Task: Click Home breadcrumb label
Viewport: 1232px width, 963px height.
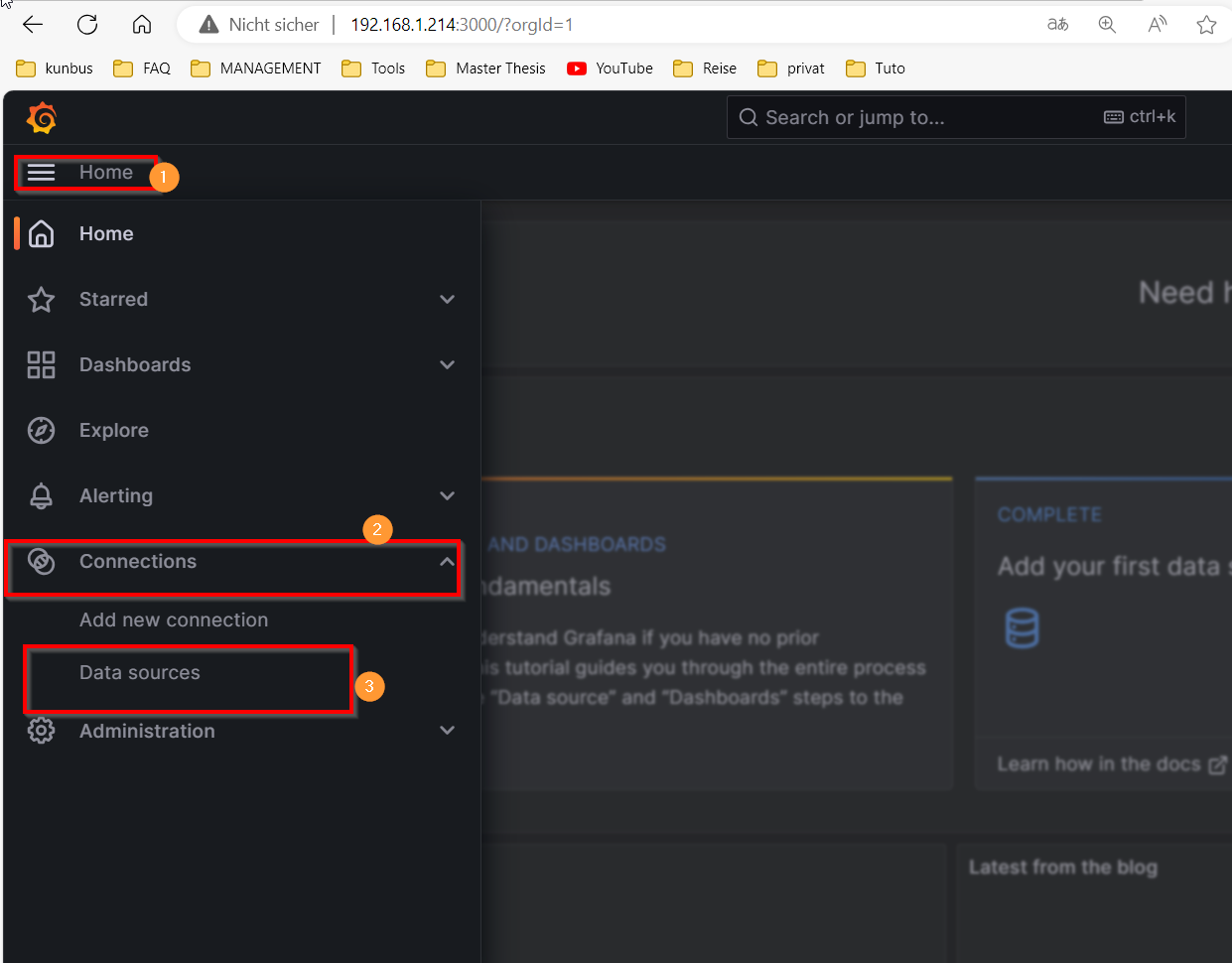Action: pyautogui.click(x=106, y=172)
